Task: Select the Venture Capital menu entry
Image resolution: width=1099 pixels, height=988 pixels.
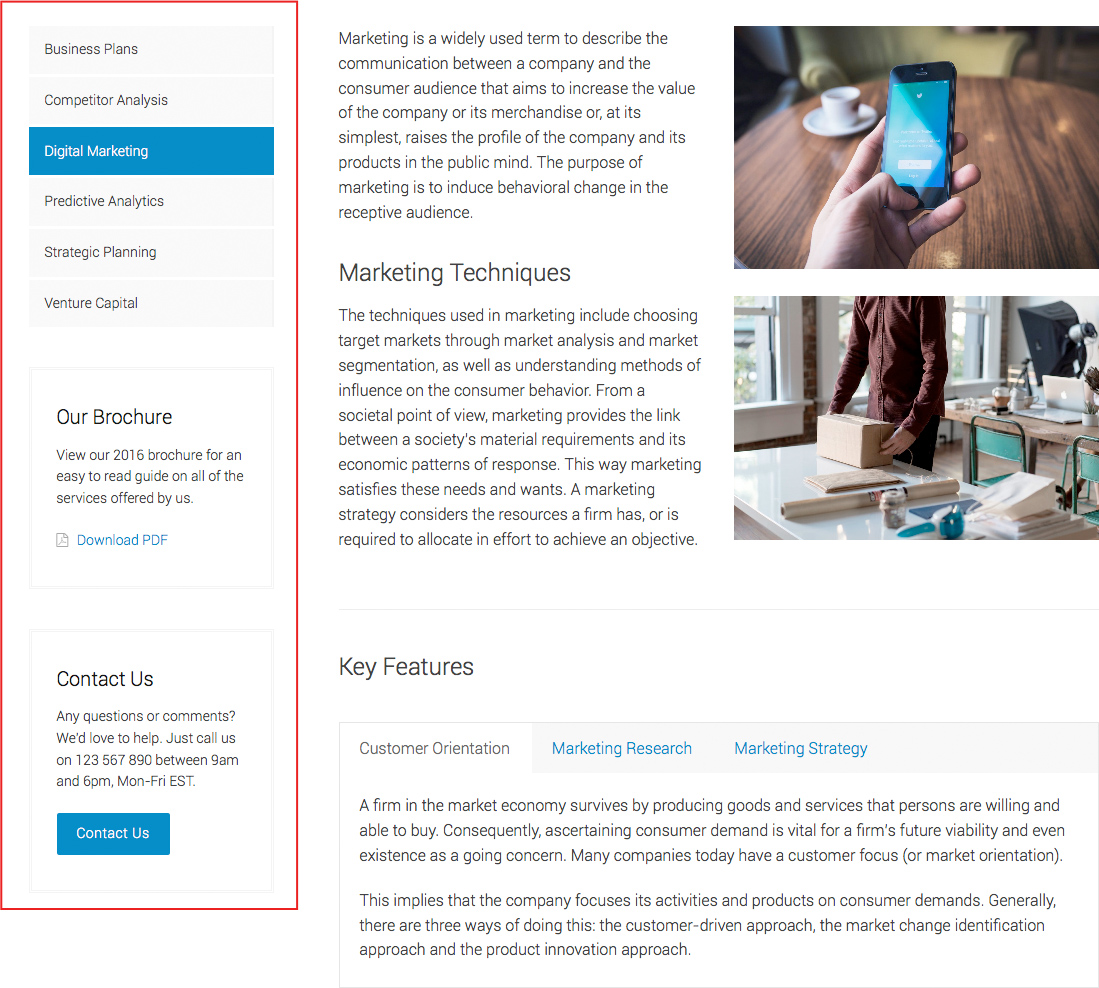Action: point(151,303)
